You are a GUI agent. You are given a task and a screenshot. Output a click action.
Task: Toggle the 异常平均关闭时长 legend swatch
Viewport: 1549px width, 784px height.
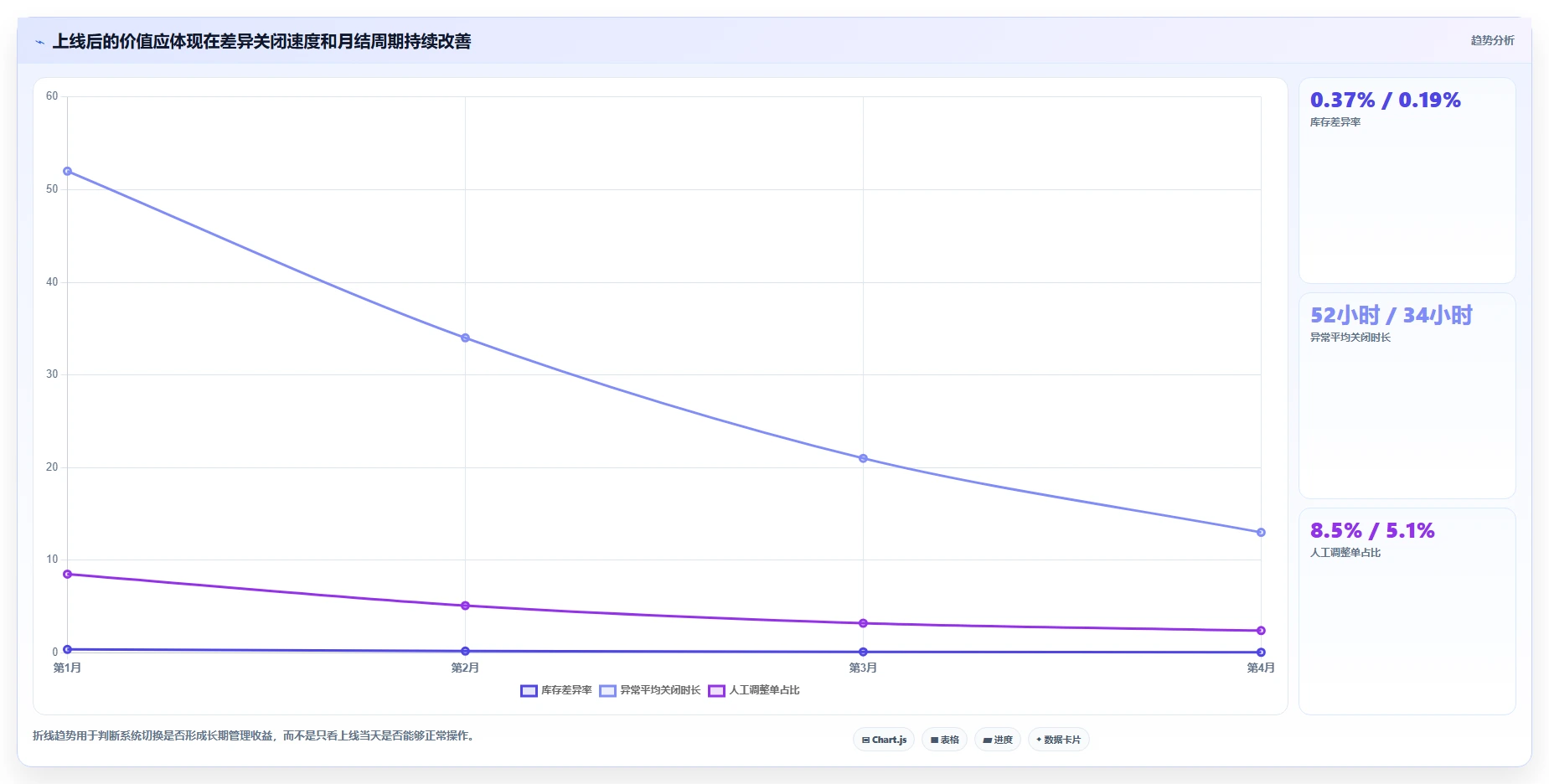pyautogui.click(x=607, y=691)
